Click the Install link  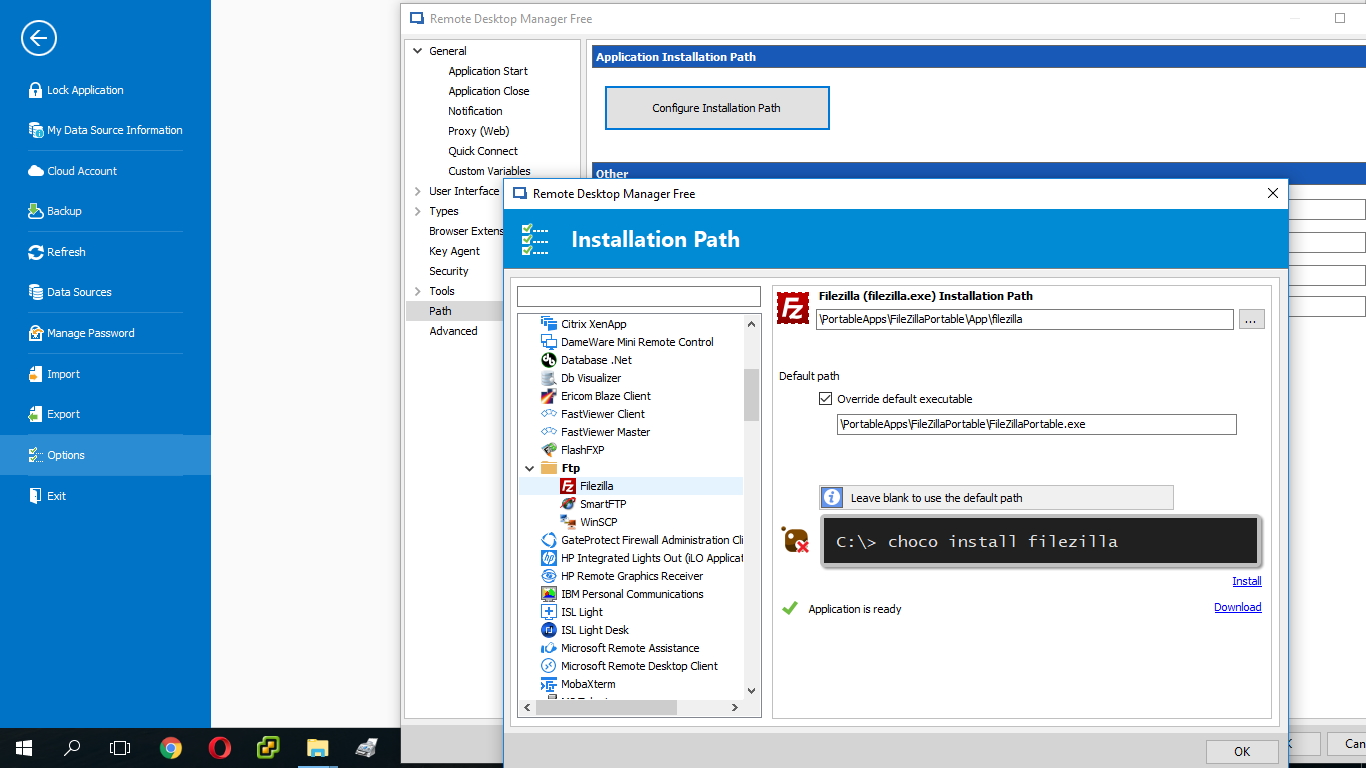coord(1247,581)
